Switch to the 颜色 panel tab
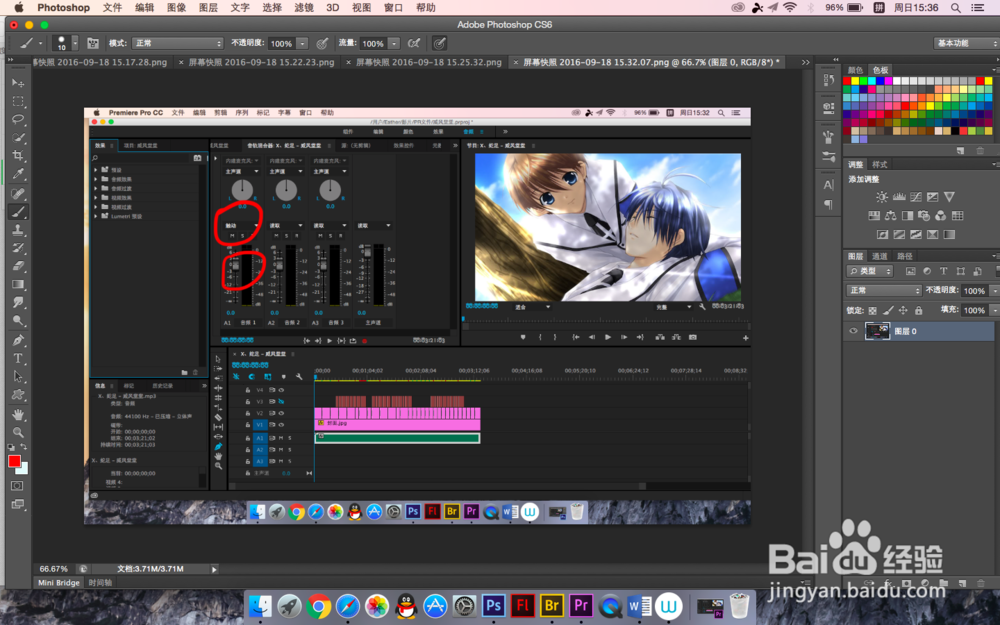The width and height of the screenshot is (1000, 625). tap(855, 70)
